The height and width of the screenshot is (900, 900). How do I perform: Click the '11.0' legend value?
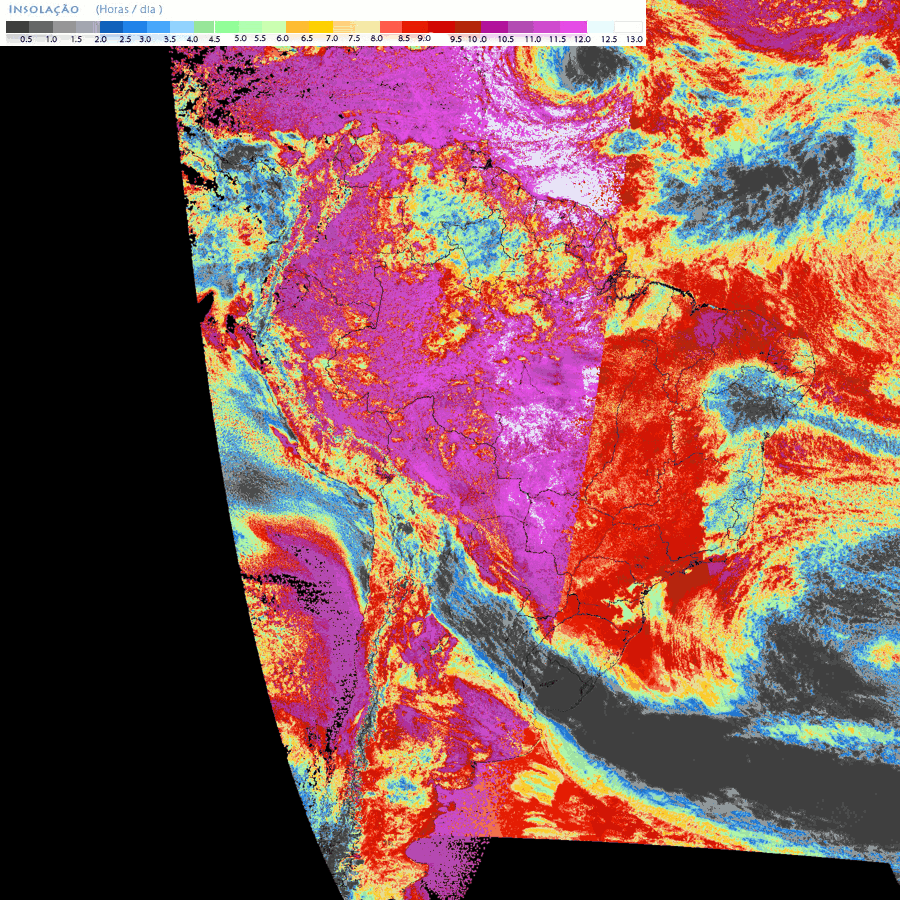coord(533,39)
